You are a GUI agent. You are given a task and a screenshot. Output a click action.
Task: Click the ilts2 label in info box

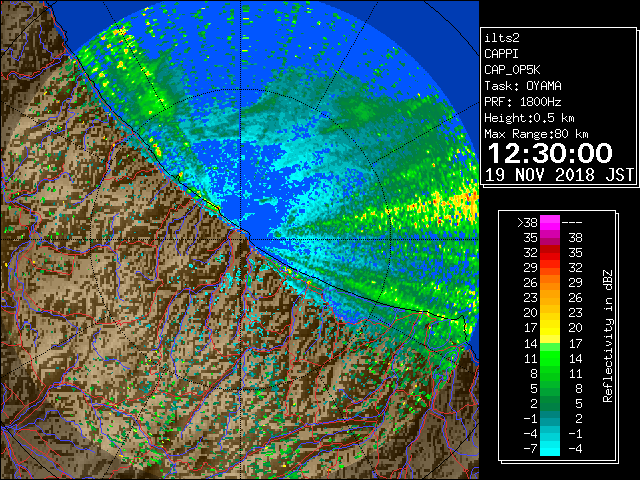point(502,38)
